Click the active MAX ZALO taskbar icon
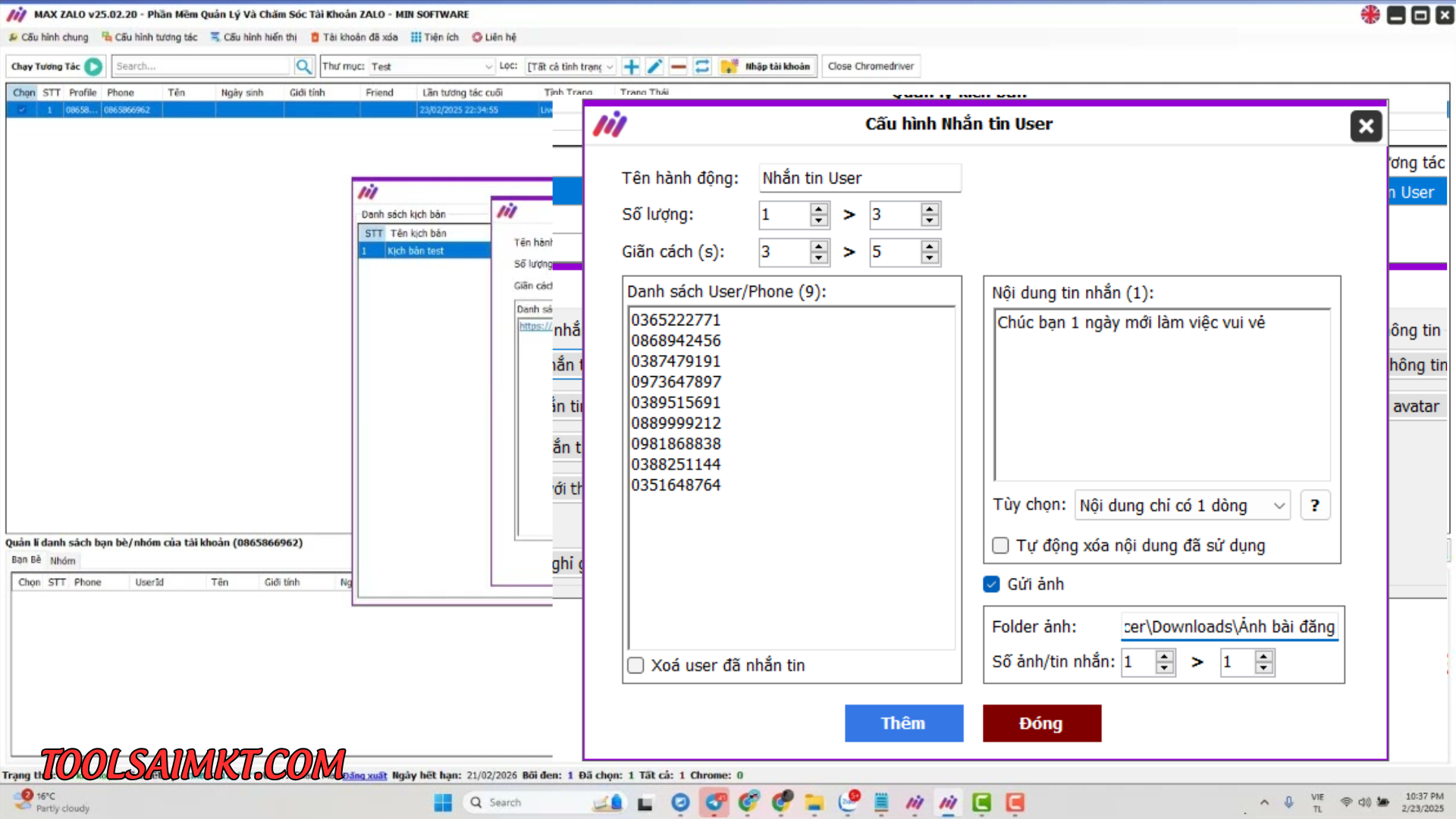Screen dimensions: 1456x819 coord(948,802)
